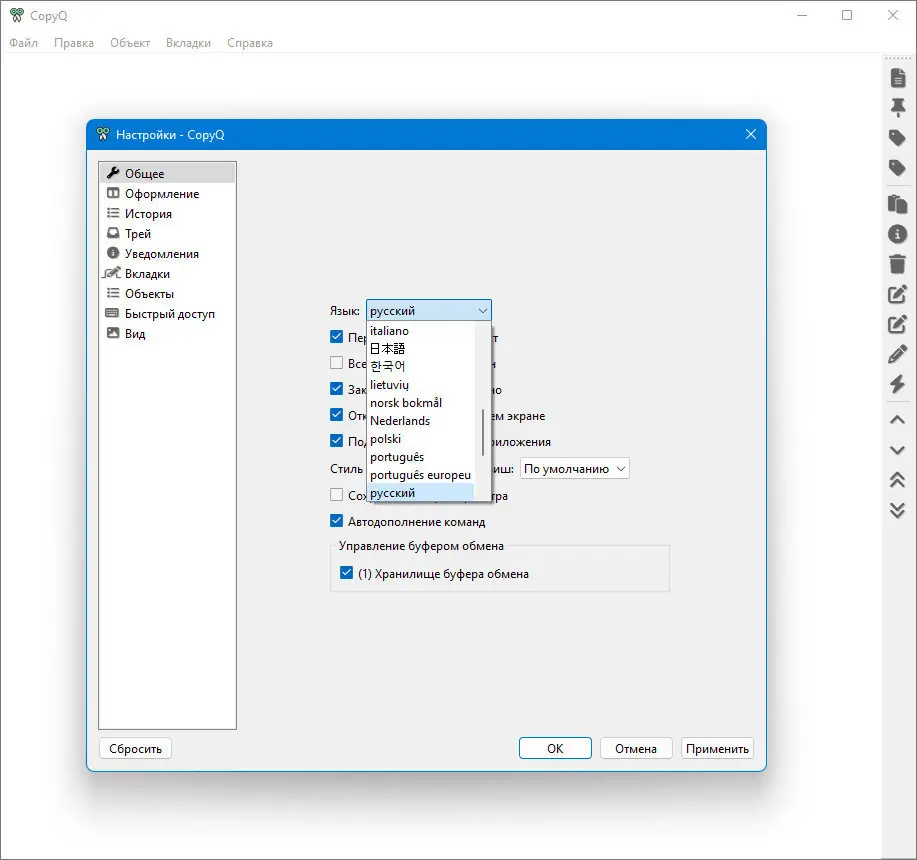Click the CopyQ logo in the main window title bar
This screenshot has height=860, width=917.
[17, 15]
